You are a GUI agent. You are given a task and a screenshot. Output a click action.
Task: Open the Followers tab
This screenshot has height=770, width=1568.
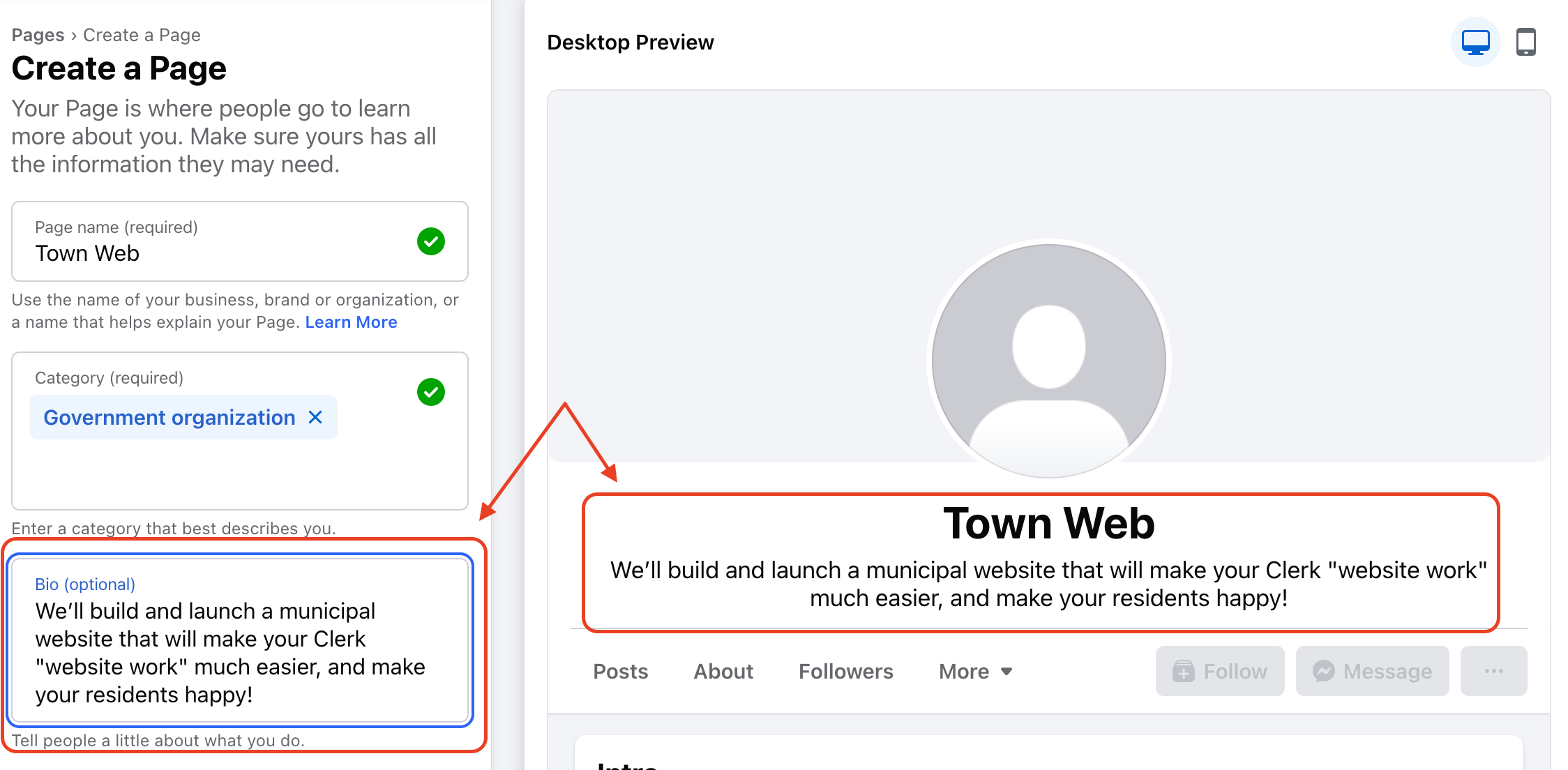click(x=845, y=671)
